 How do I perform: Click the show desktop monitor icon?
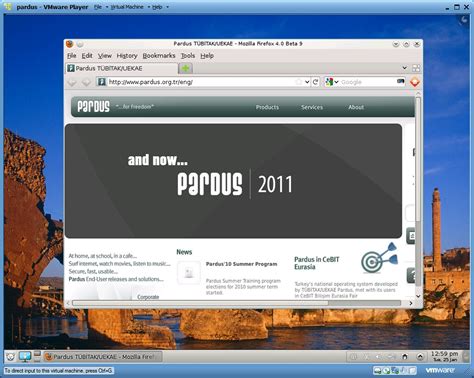(x=25, y=356)
